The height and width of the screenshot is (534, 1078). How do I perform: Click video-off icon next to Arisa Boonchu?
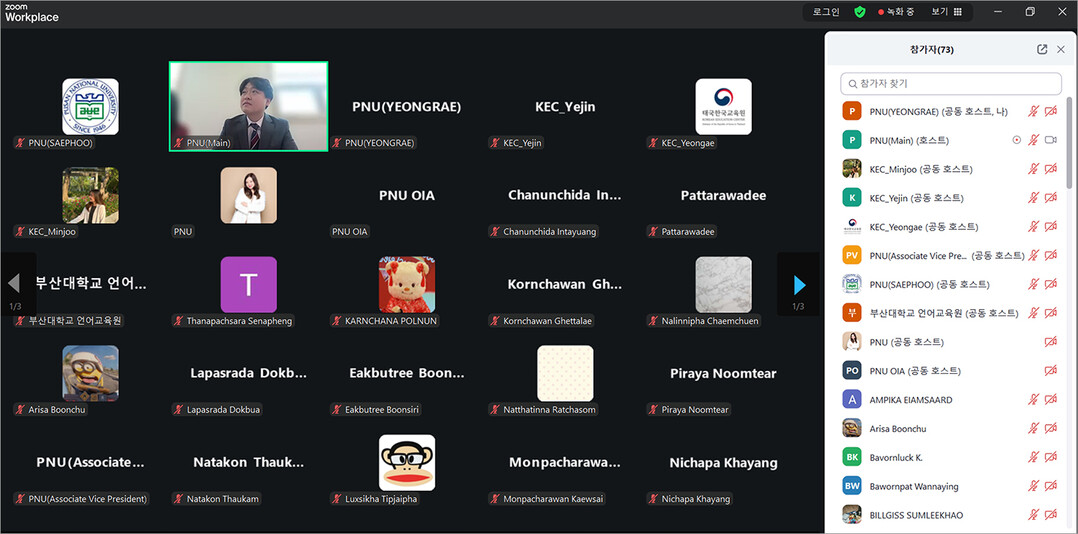[x=1051, y=429]
